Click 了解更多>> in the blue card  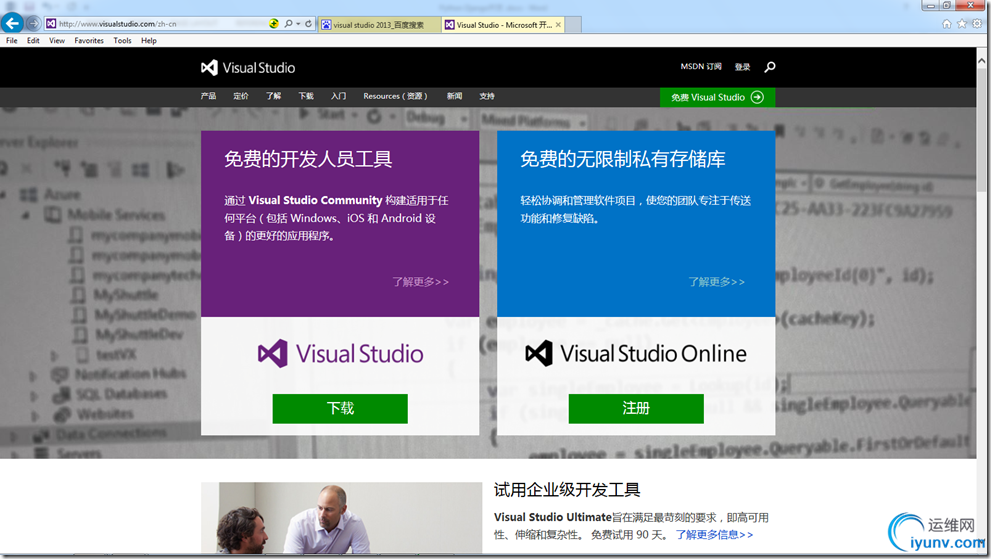(x=717, y=282)
